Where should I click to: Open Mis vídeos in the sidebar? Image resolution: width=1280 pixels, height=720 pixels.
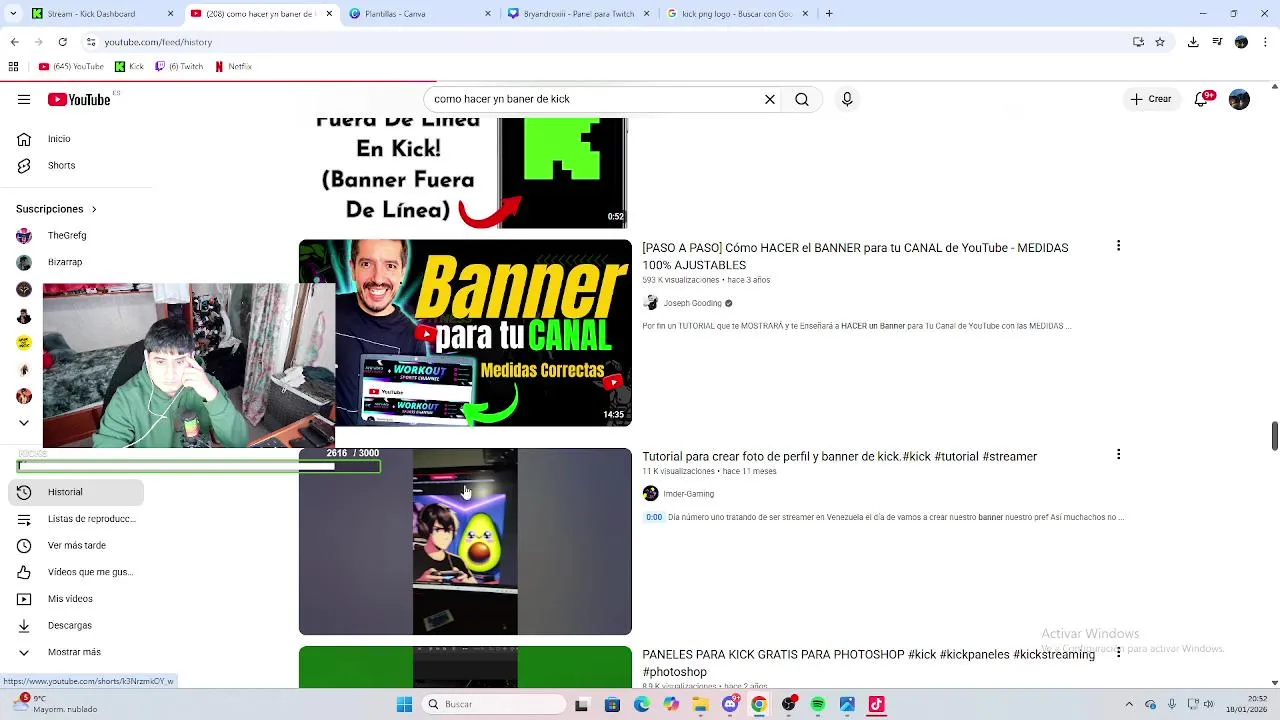[x=76, y=599]
